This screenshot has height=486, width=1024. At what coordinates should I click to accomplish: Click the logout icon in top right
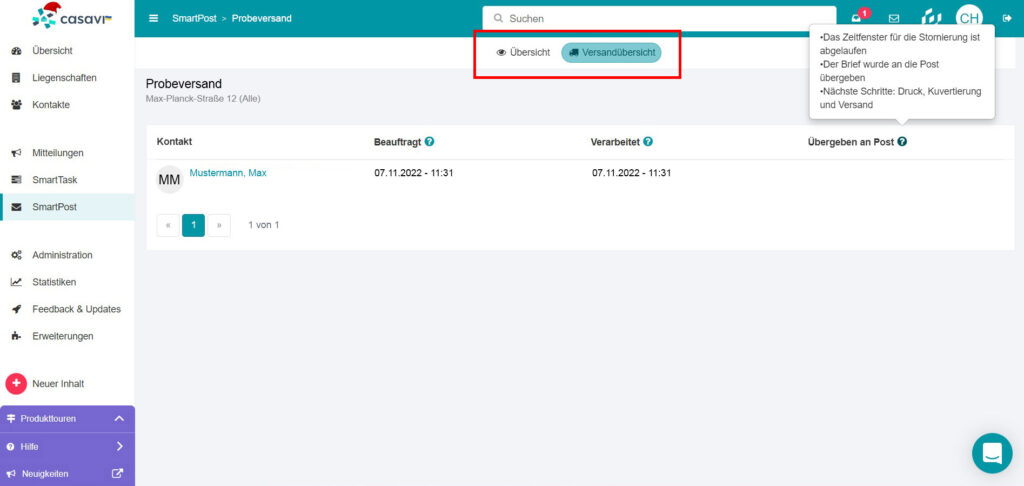click(1006, 18)
